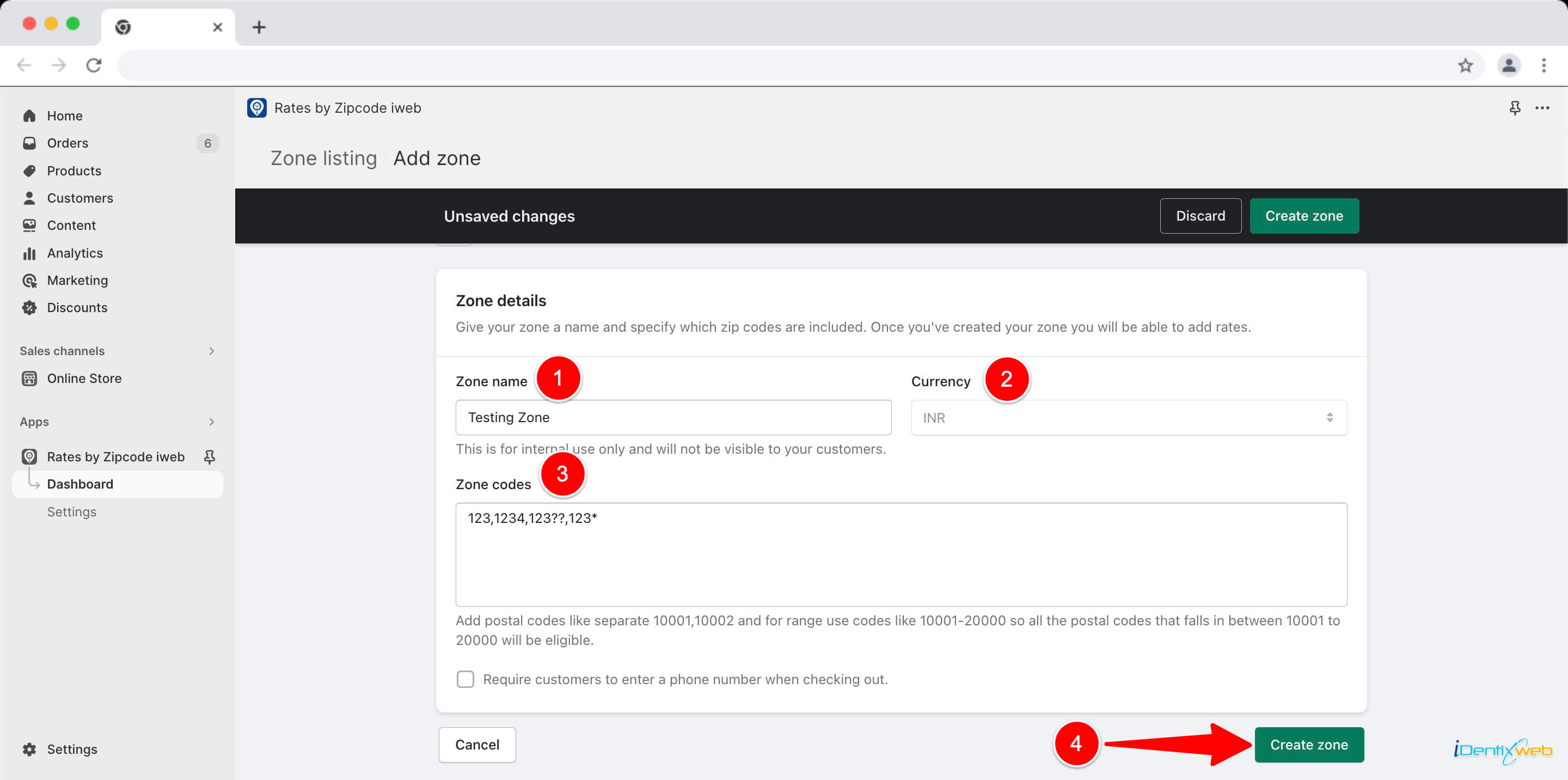Click the Zone codes text area
The image size is (1568, 780).
point(902,554)
